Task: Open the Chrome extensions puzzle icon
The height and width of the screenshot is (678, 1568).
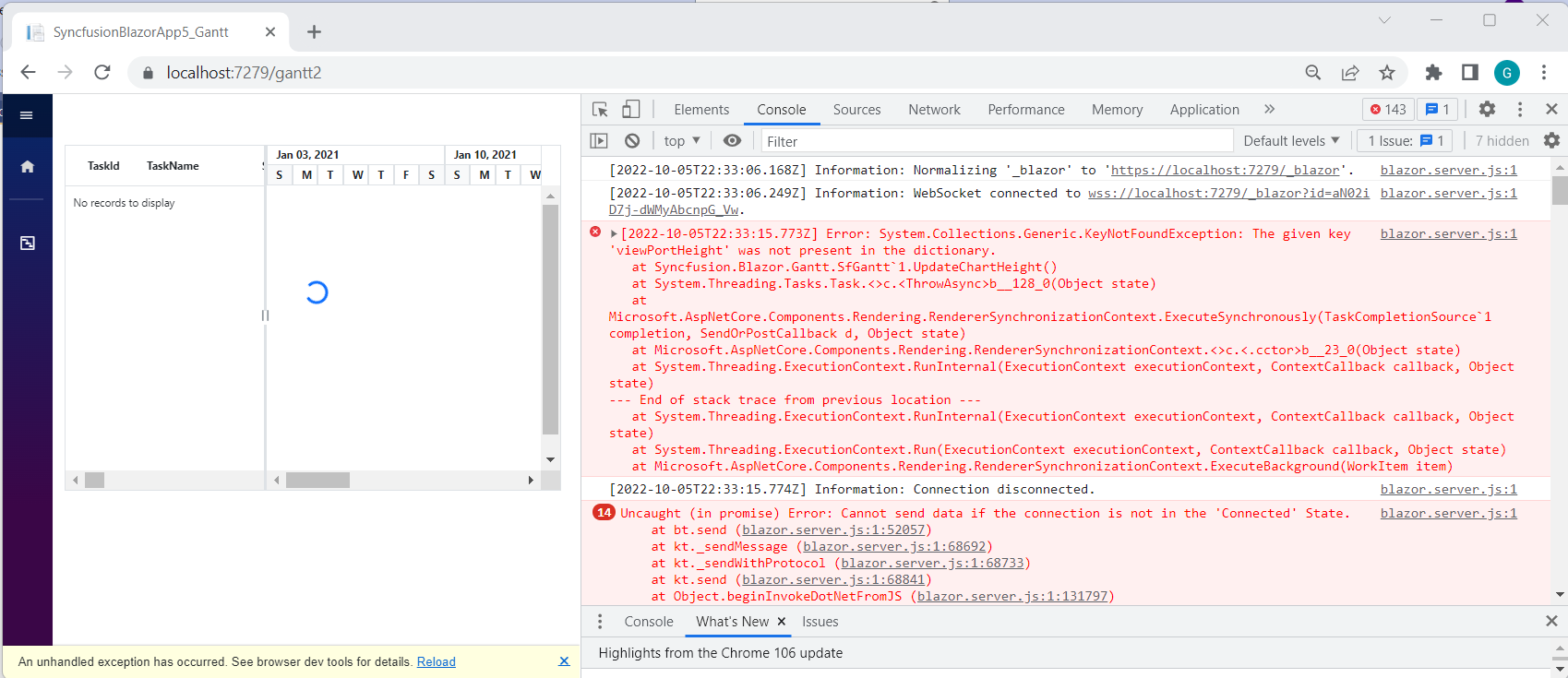Action: [1433, 73]
